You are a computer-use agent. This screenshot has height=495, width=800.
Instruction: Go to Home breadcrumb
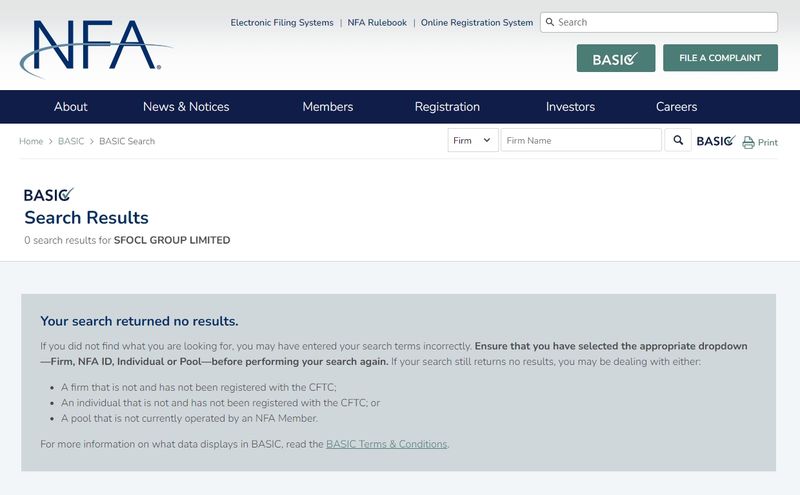click(x=31, y=141)
